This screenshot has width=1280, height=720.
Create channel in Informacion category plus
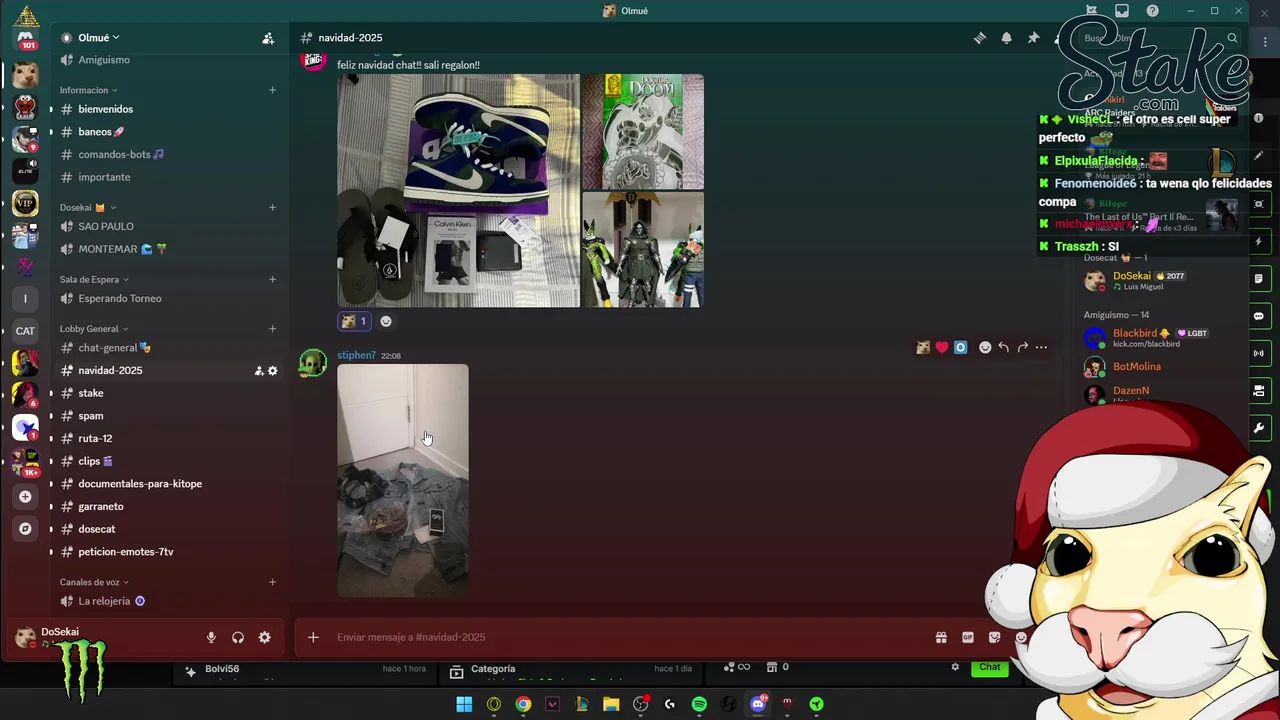272,90
